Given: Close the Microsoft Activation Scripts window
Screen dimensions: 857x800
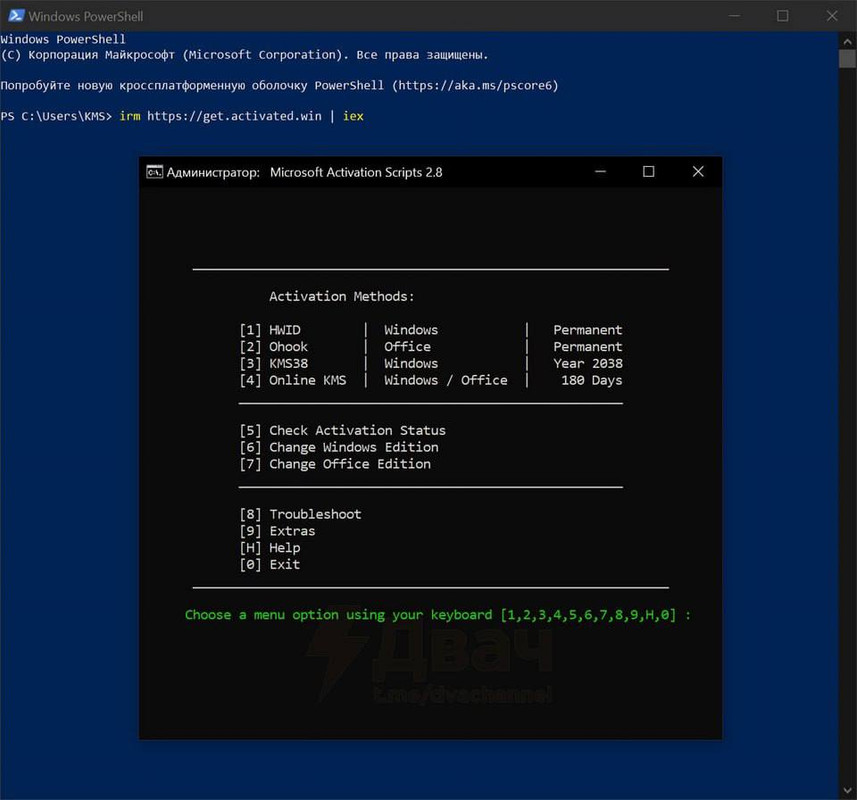Looking at the screenshot, I should tap(698, 172).
